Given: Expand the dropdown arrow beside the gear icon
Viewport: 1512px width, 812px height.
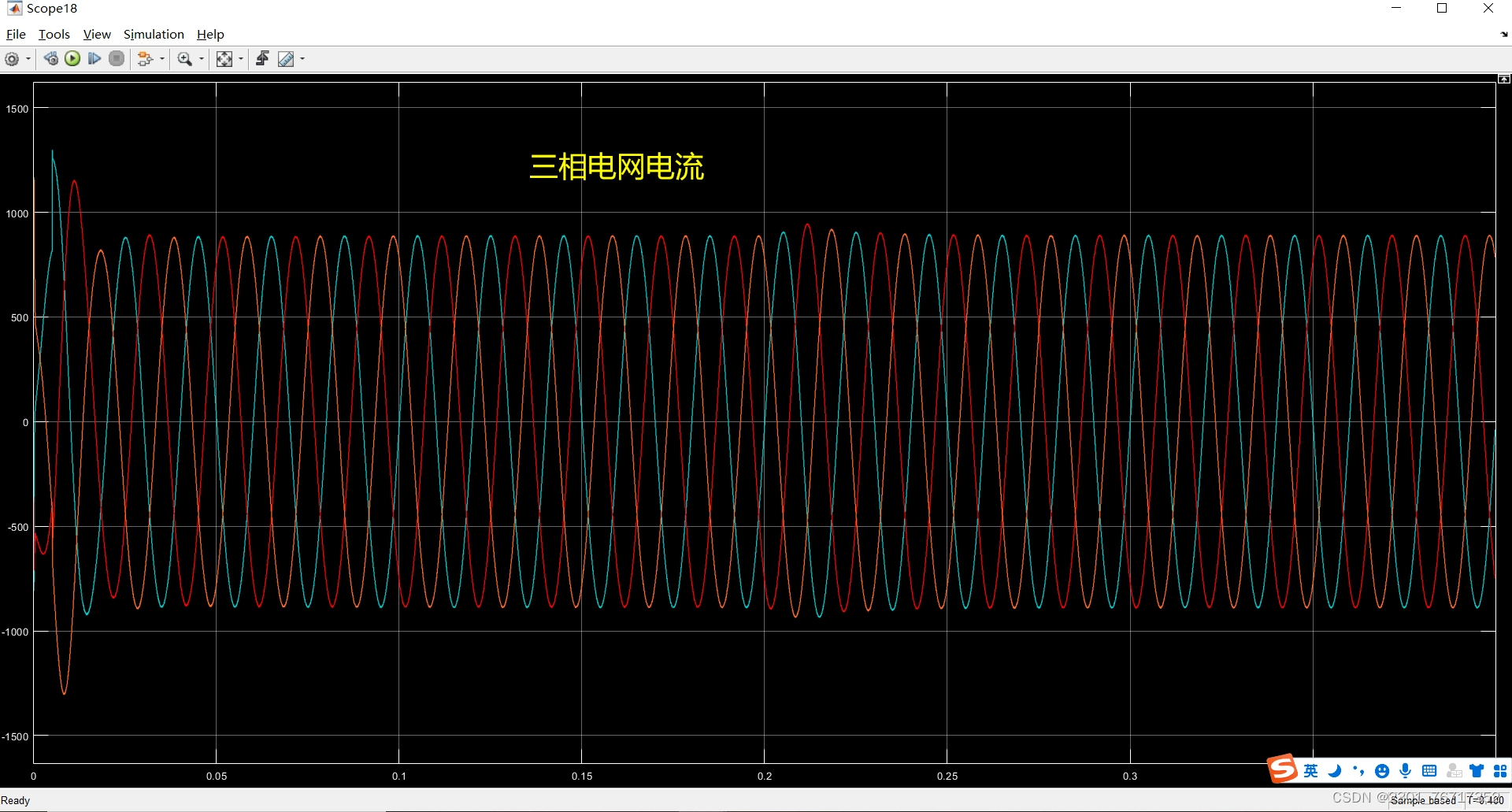Looking at the screenshot, I should point(28,59).
